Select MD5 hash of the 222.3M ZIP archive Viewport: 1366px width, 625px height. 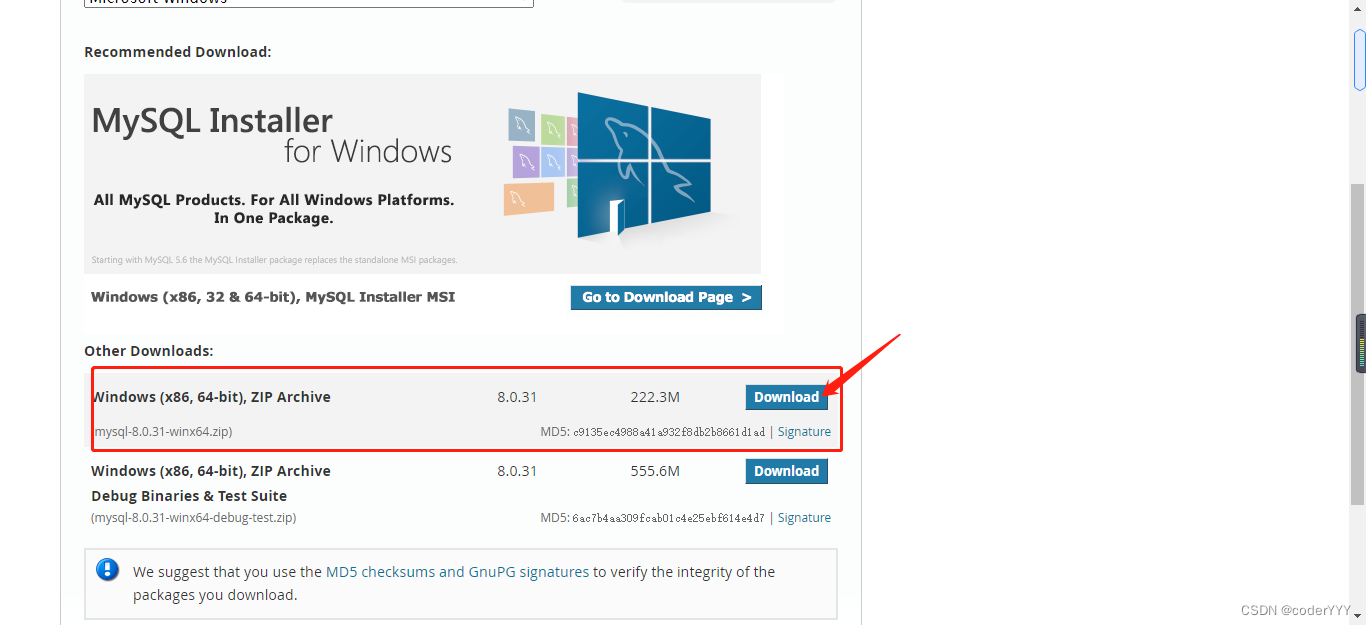[x=669, y=432]
